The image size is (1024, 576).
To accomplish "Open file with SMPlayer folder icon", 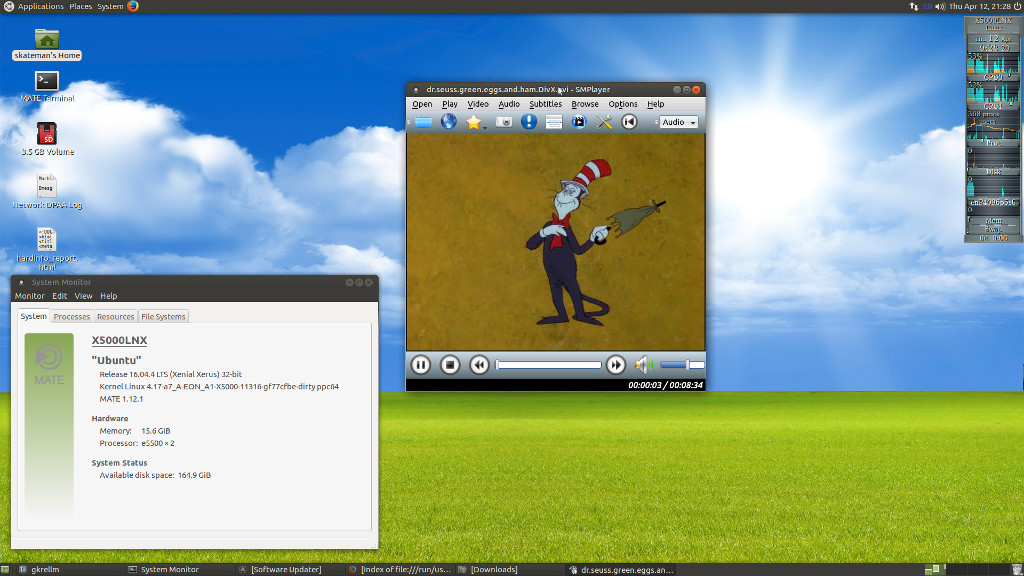I will tap(423, 122).
